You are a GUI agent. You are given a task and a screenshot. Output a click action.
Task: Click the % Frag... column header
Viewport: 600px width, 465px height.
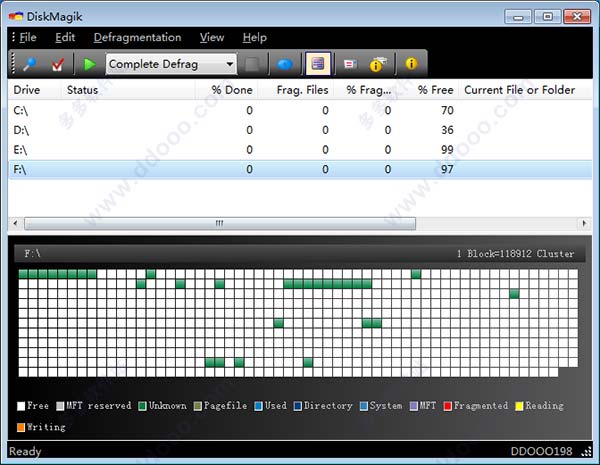point(365,90)
